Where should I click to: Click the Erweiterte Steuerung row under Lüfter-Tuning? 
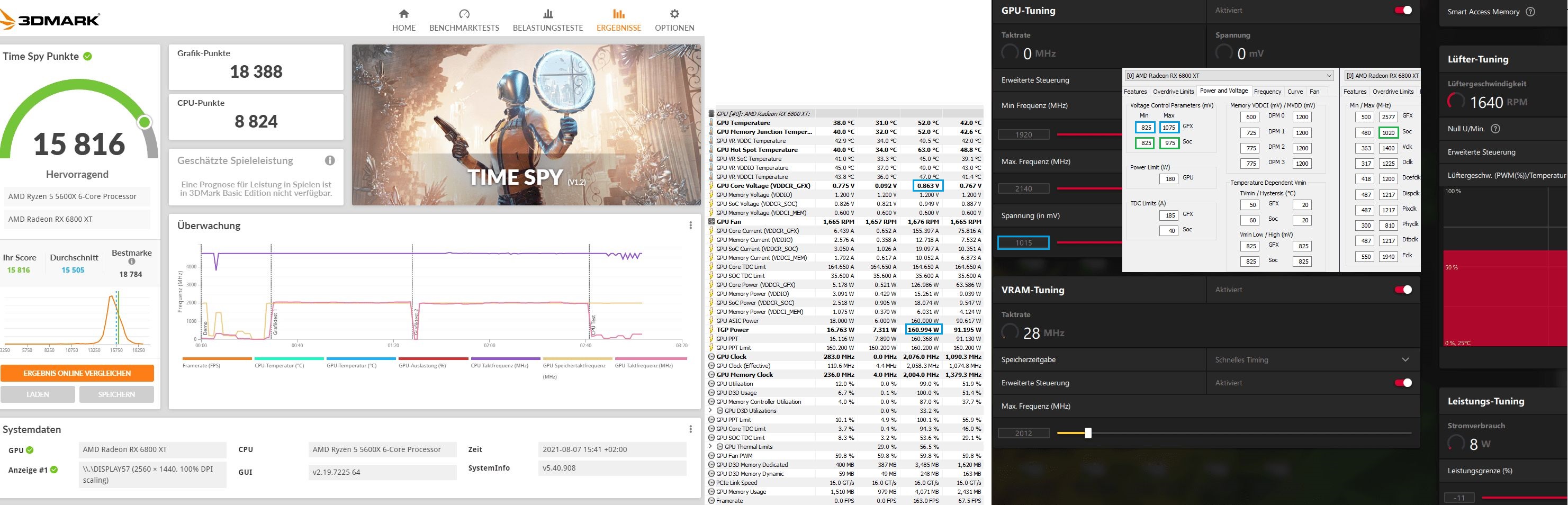click(1503, 152)
